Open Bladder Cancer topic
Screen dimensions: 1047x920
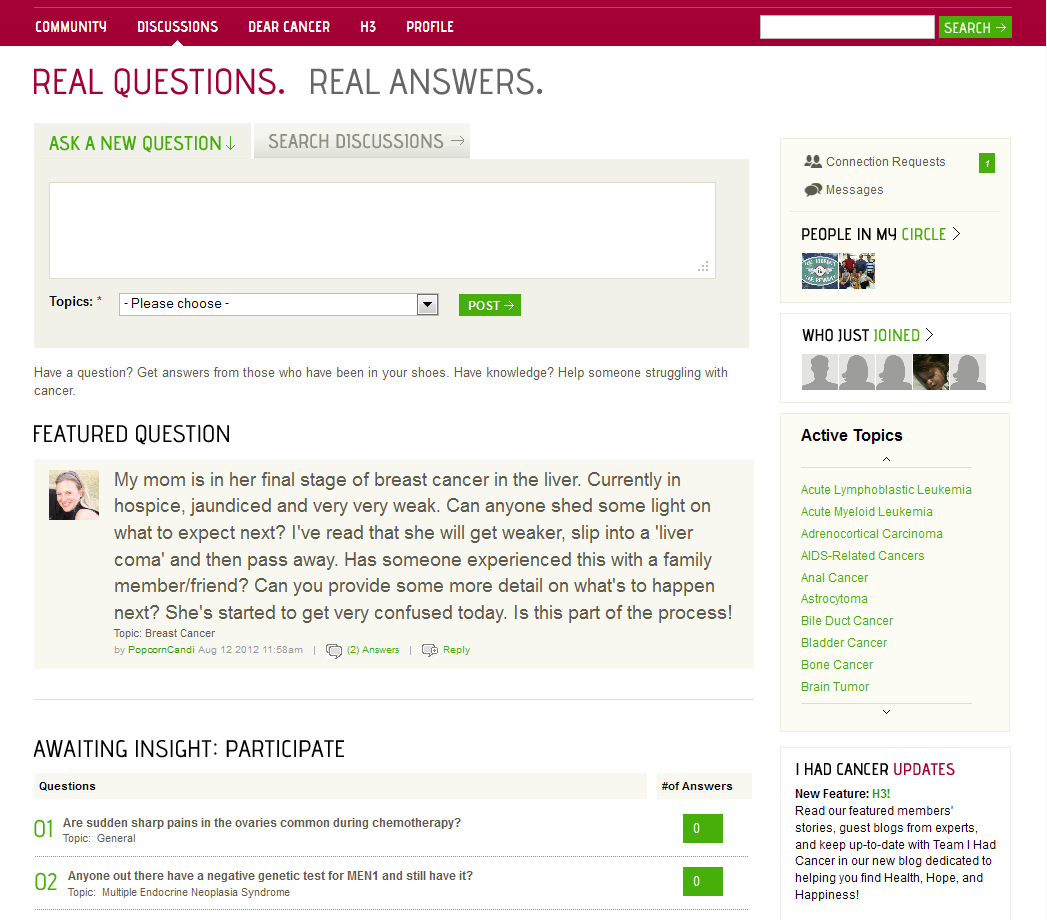click(x=844, y=643)
